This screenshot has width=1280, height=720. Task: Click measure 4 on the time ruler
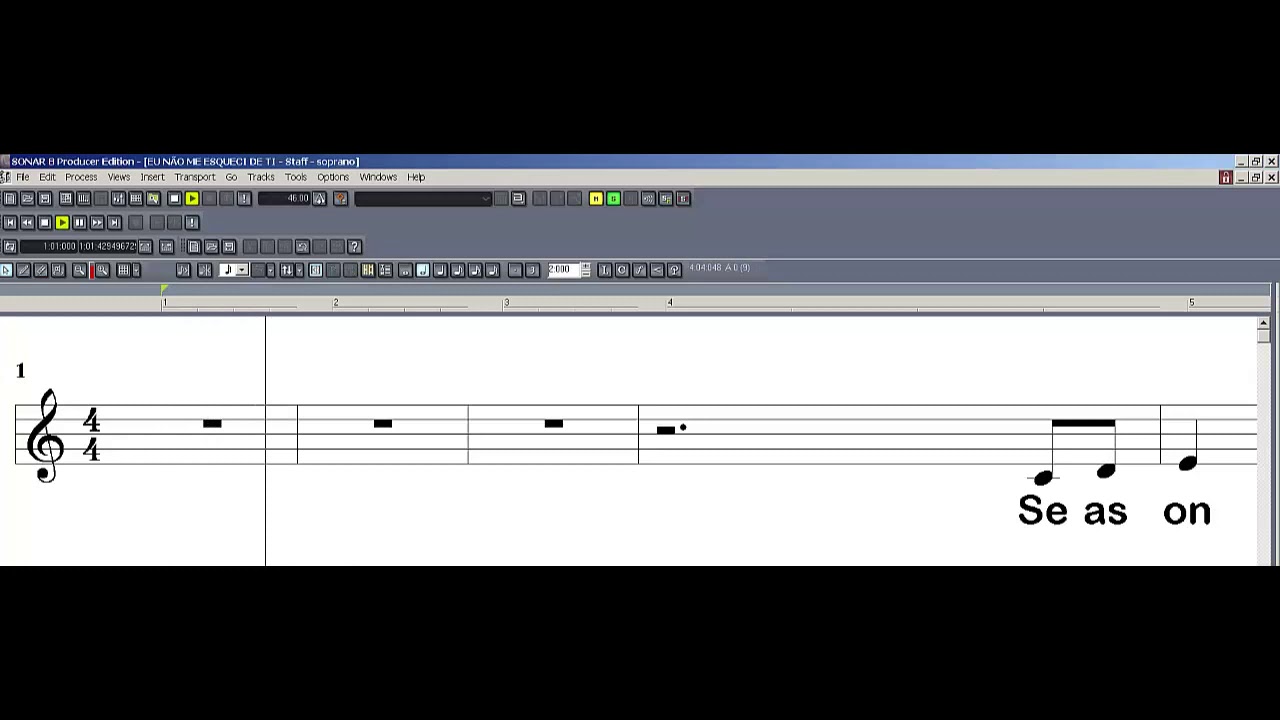pyautogui.click(x=670, y=302)
